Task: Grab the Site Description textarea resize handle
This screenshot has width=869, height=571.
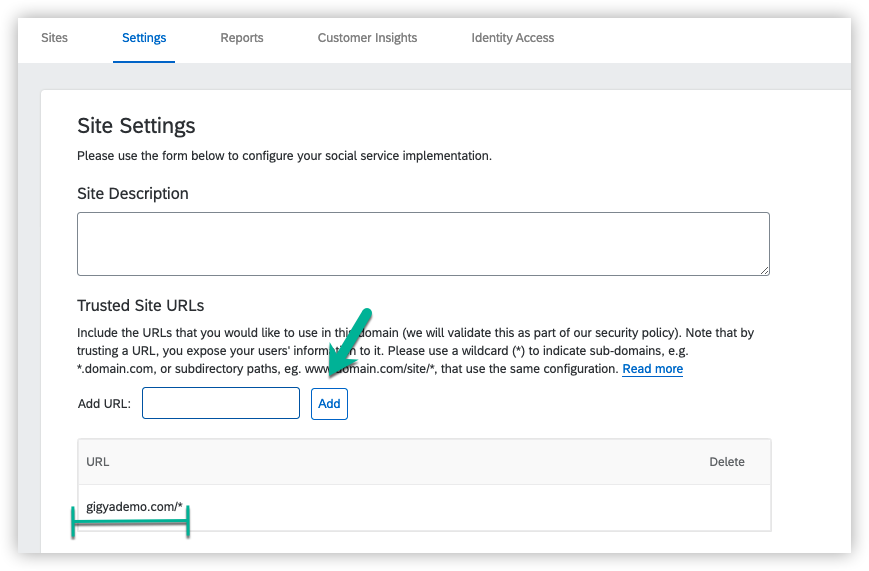Action: click(764, 270)
